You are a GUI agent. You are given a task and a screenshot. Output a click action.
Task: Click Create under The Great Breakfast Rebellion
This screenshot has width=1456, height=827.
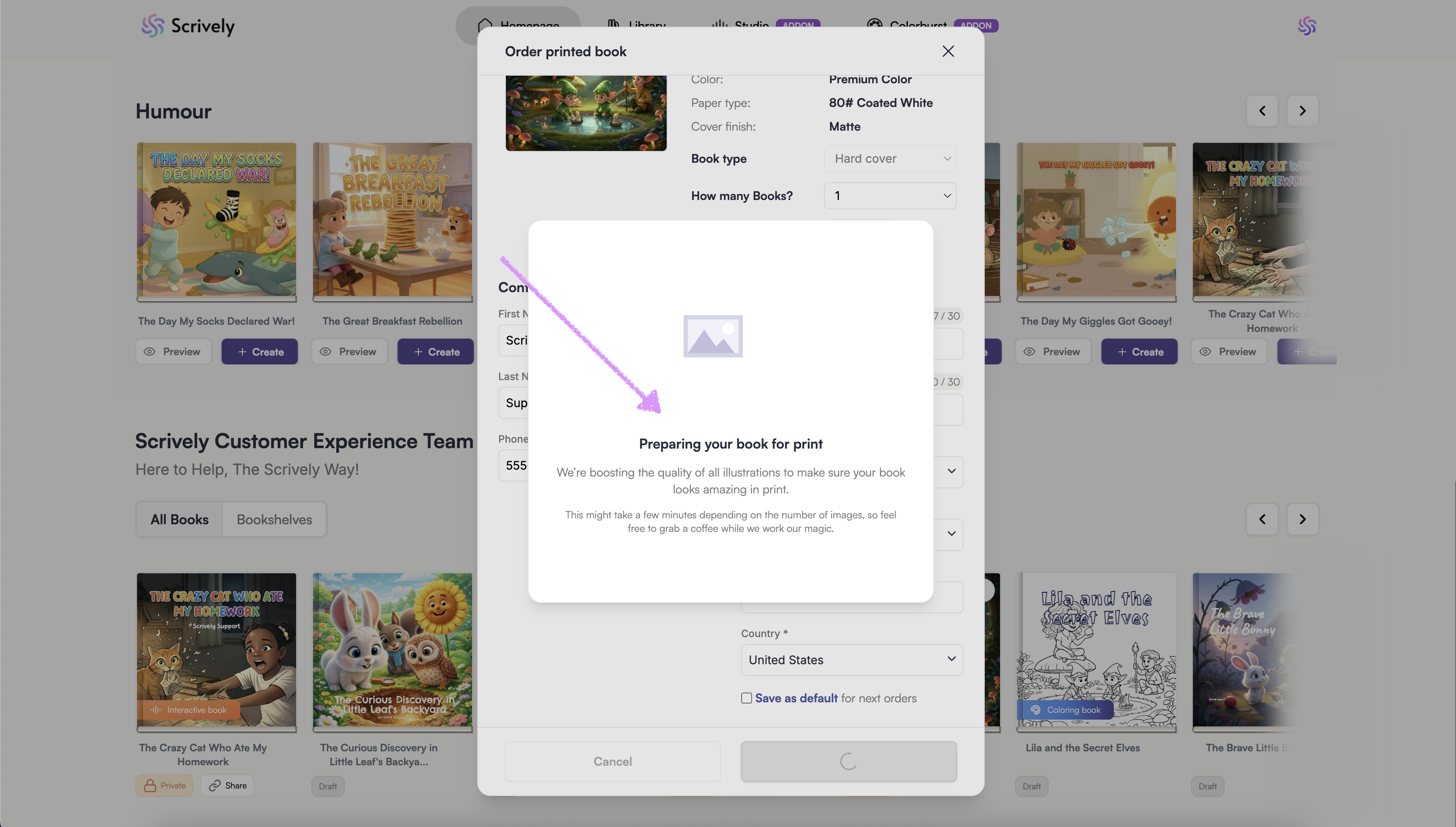(x=435, y=352)
